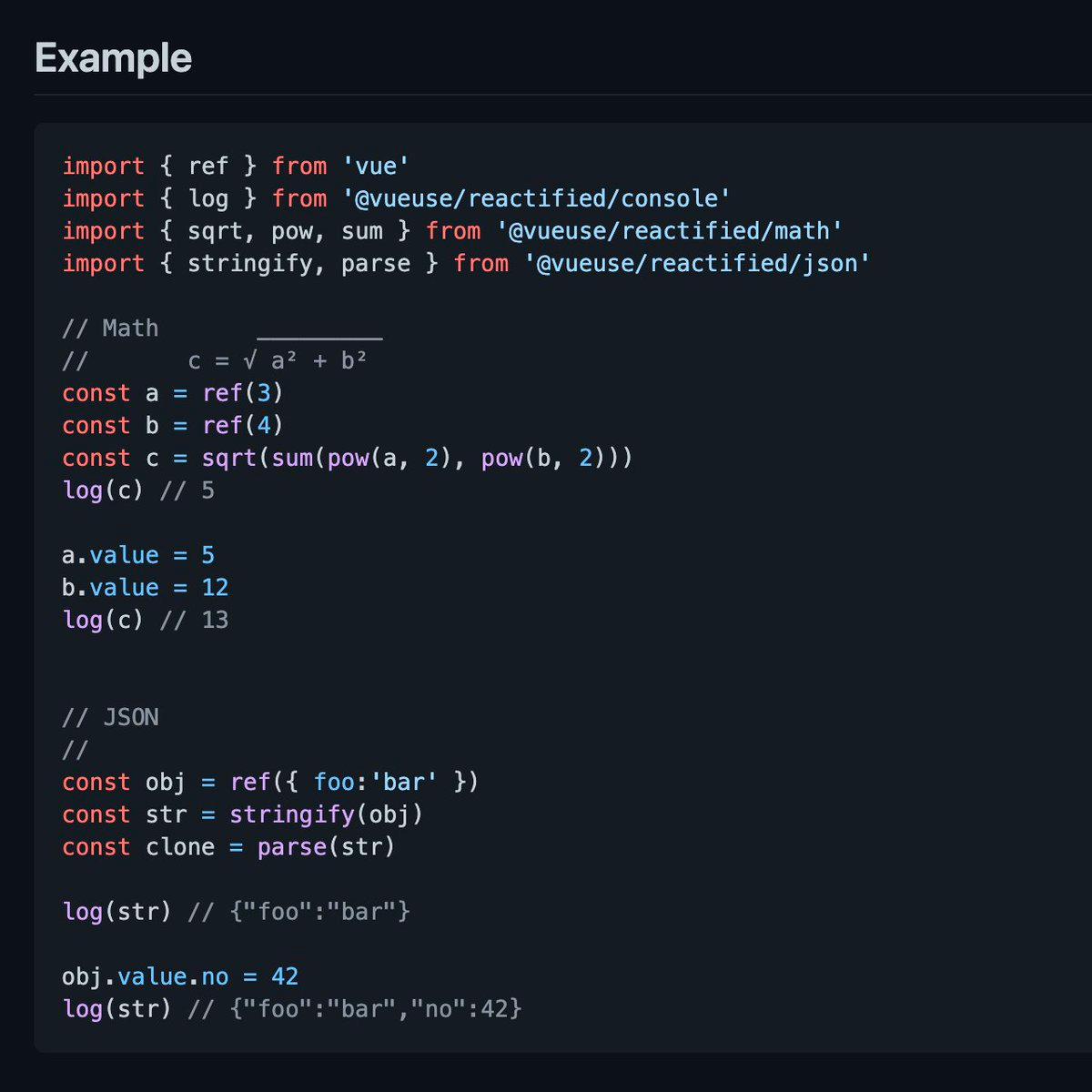Click the Example section heading
This screenshot has height=1092, width=1092.
click(x=113, y=59)
